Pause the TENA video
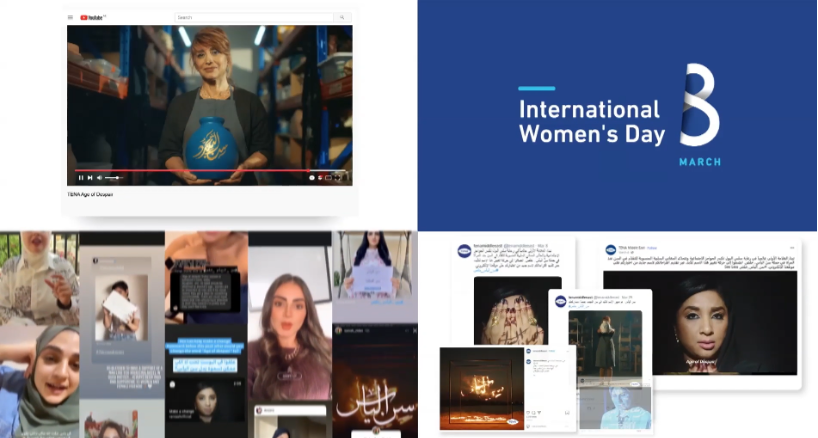Viewport: 818px width, 438px height. pyautogui.click(x=80, y=177)
